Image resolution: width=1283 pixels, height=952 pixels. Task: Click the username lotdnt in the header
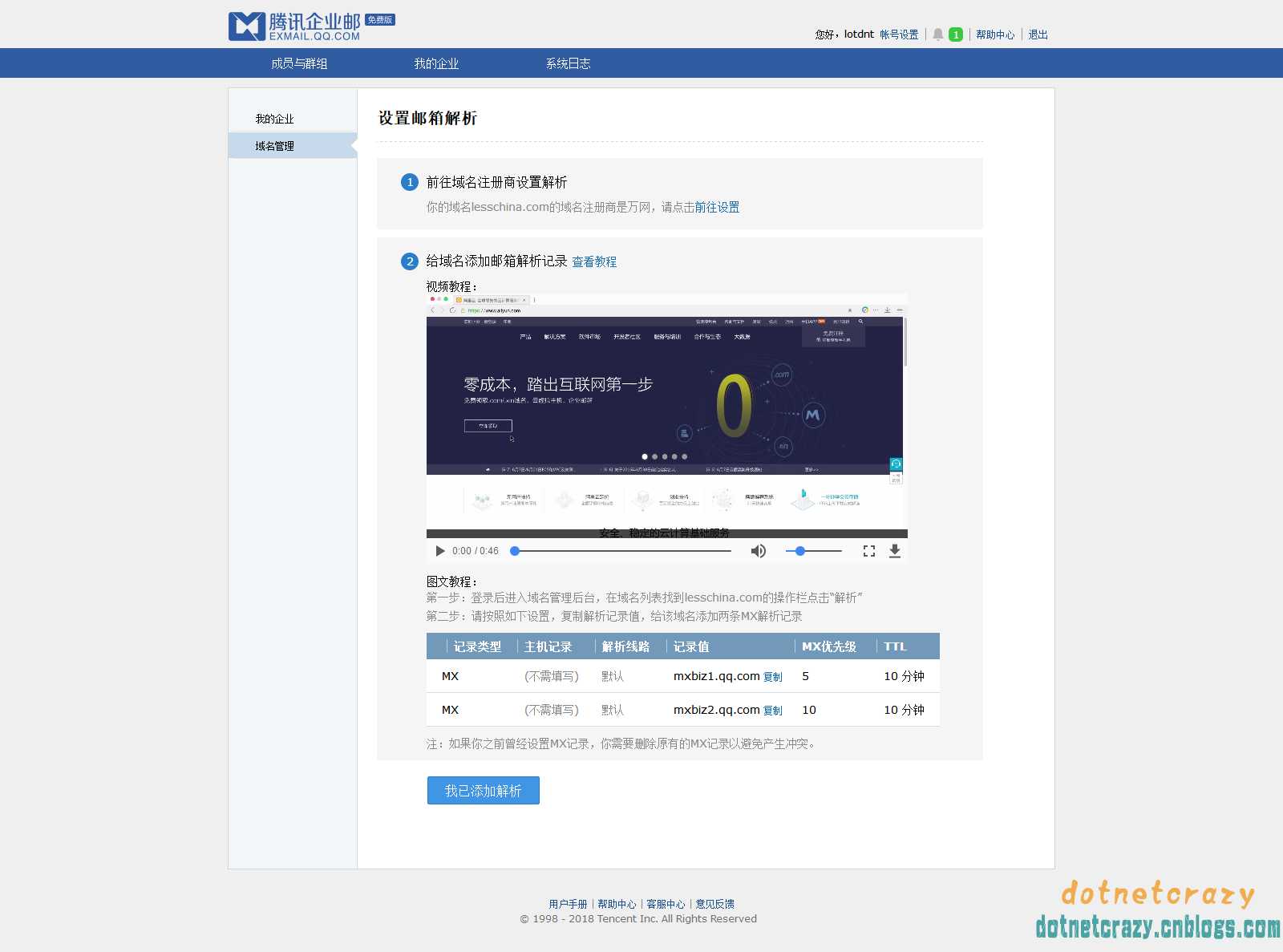coord(859,34)
